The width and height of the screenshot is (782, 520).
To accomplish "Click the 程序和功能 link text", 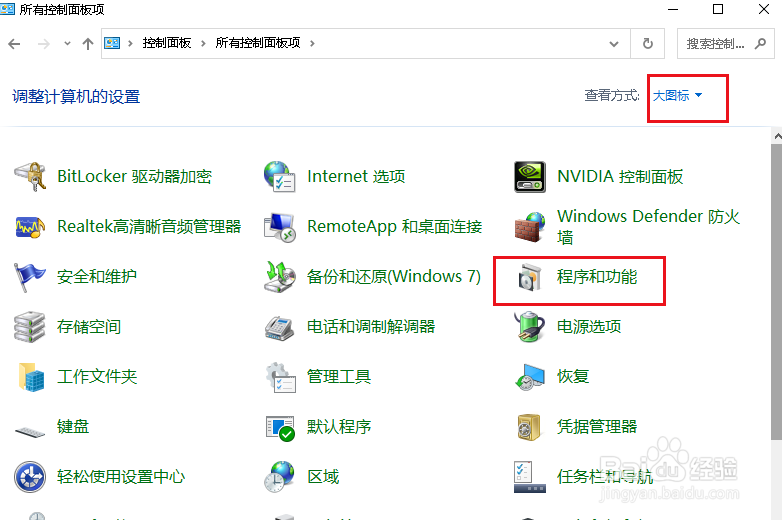I will click(x=597, y=277).
